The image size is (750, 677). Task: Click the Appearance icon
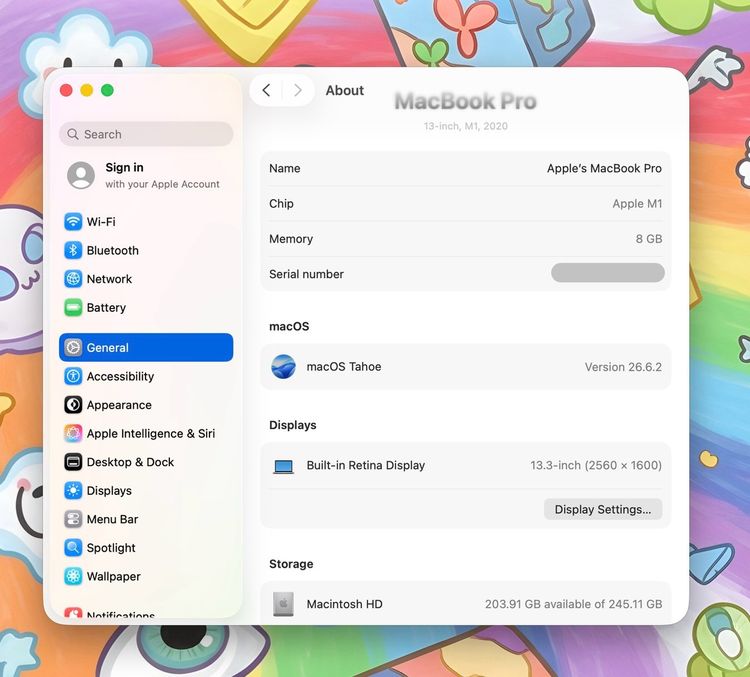click(73, 405)
